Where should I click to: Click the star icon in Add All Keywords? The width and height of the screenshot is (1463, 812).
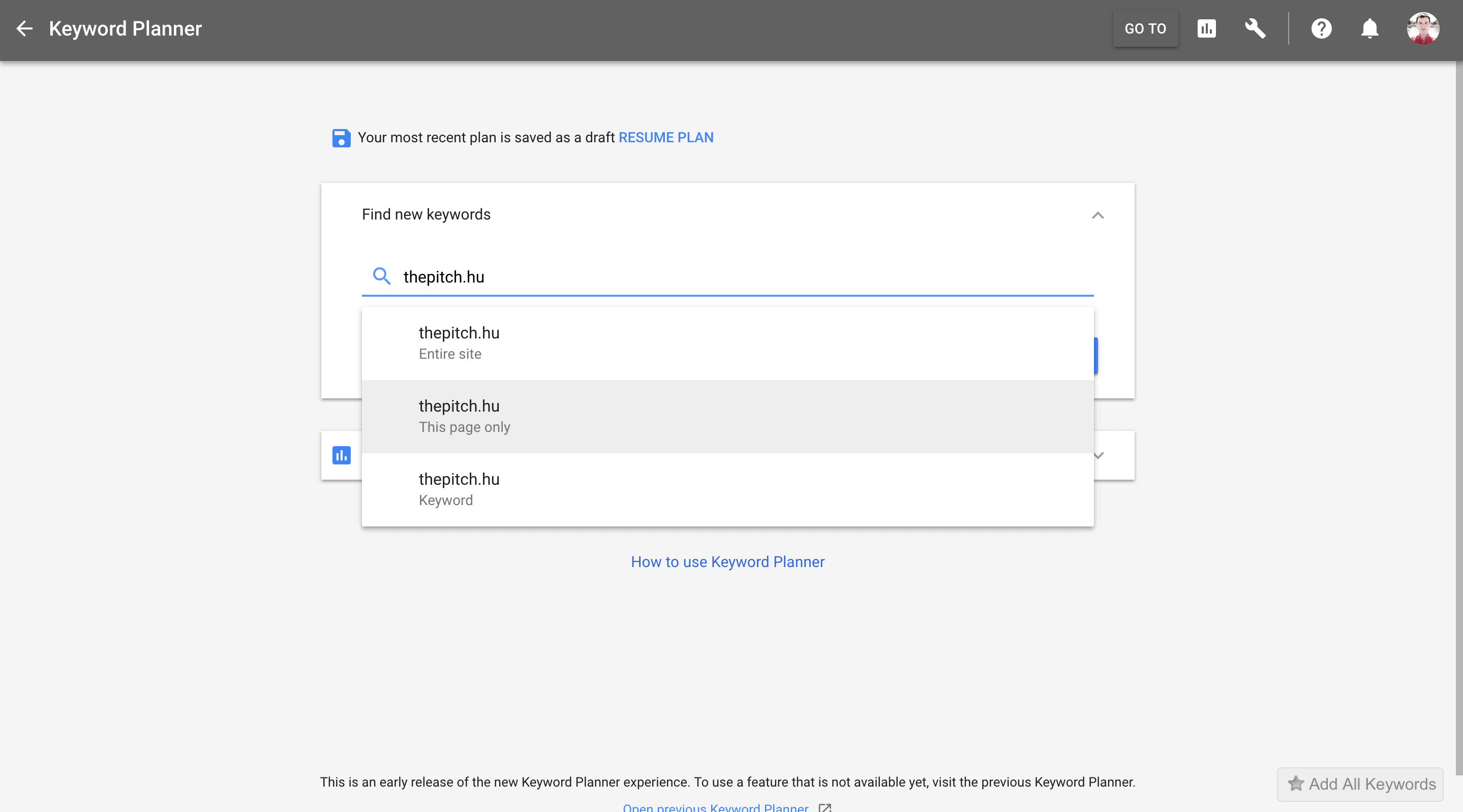point(1297,784)
